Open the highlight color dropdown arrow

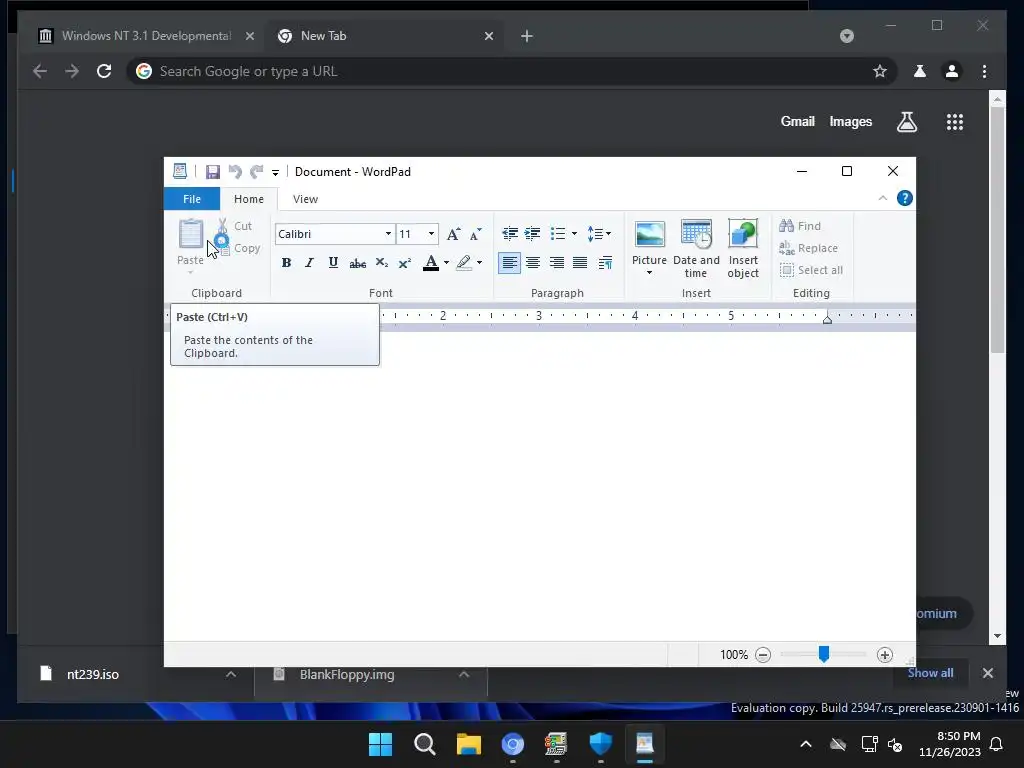click(x=479, y=263)
